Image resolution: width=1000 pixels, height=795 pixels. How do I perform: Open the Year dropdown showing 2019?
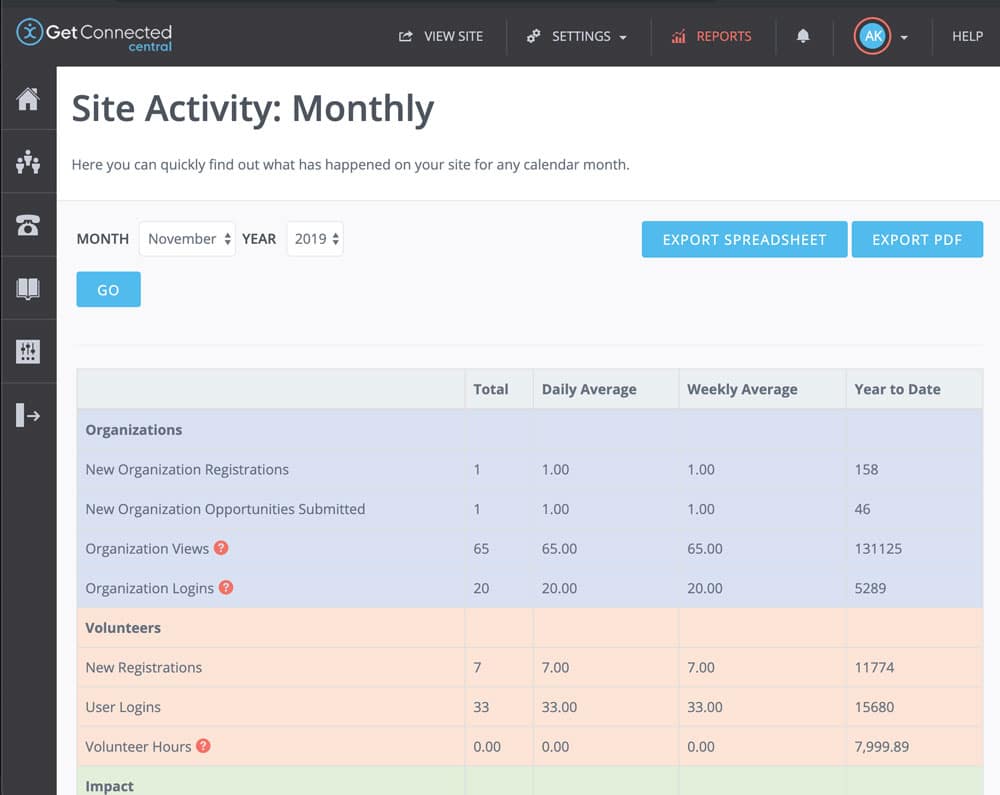[x=315, y=239]
